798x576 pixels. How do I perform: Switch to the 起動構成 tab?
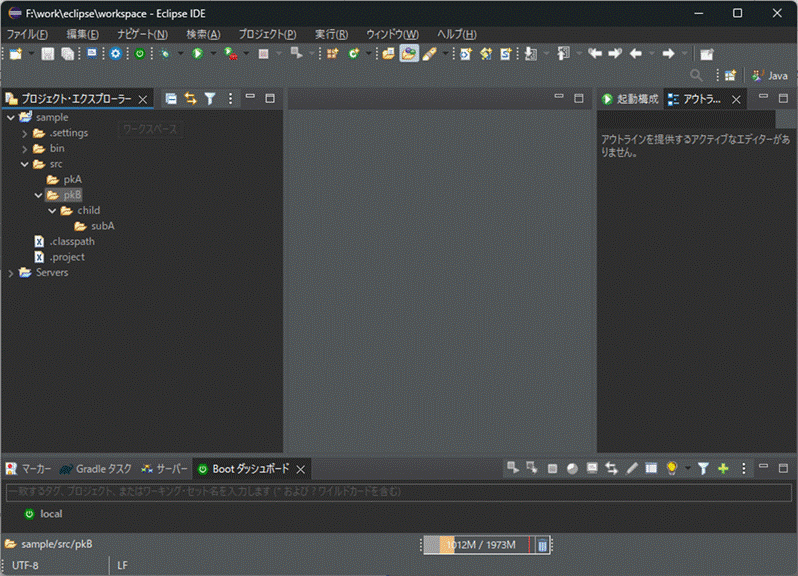pos(630,99)
